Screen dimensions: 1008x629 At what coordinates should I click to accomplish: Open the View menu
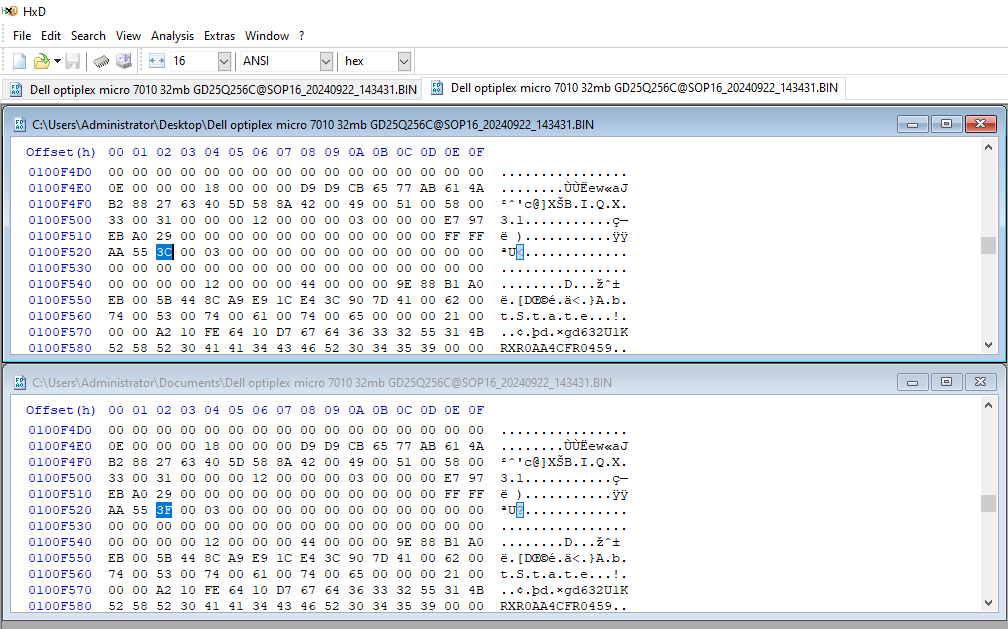click(128, 36)
